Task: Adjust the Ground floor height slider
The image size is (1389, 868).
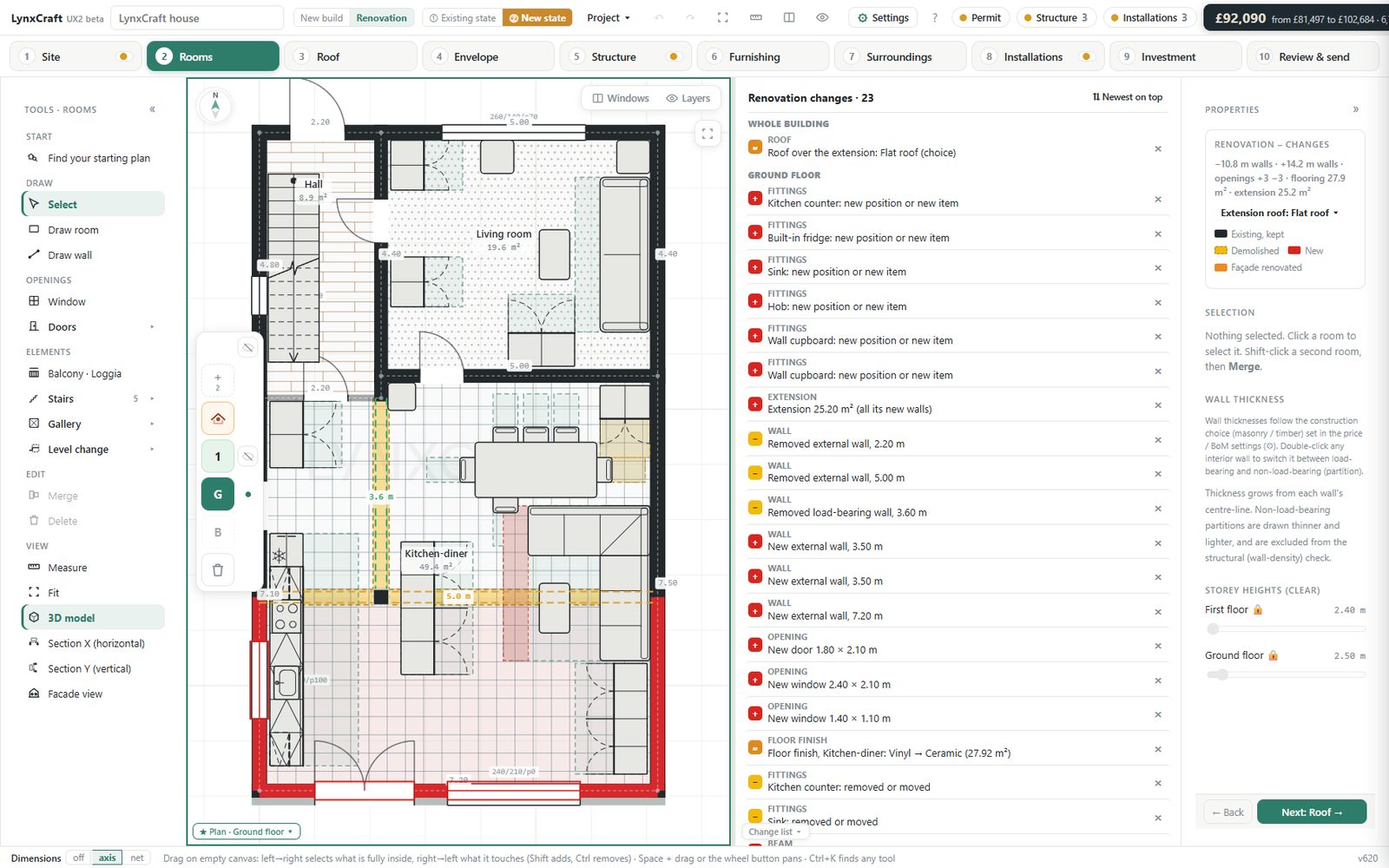Action: click(1285, 674)
